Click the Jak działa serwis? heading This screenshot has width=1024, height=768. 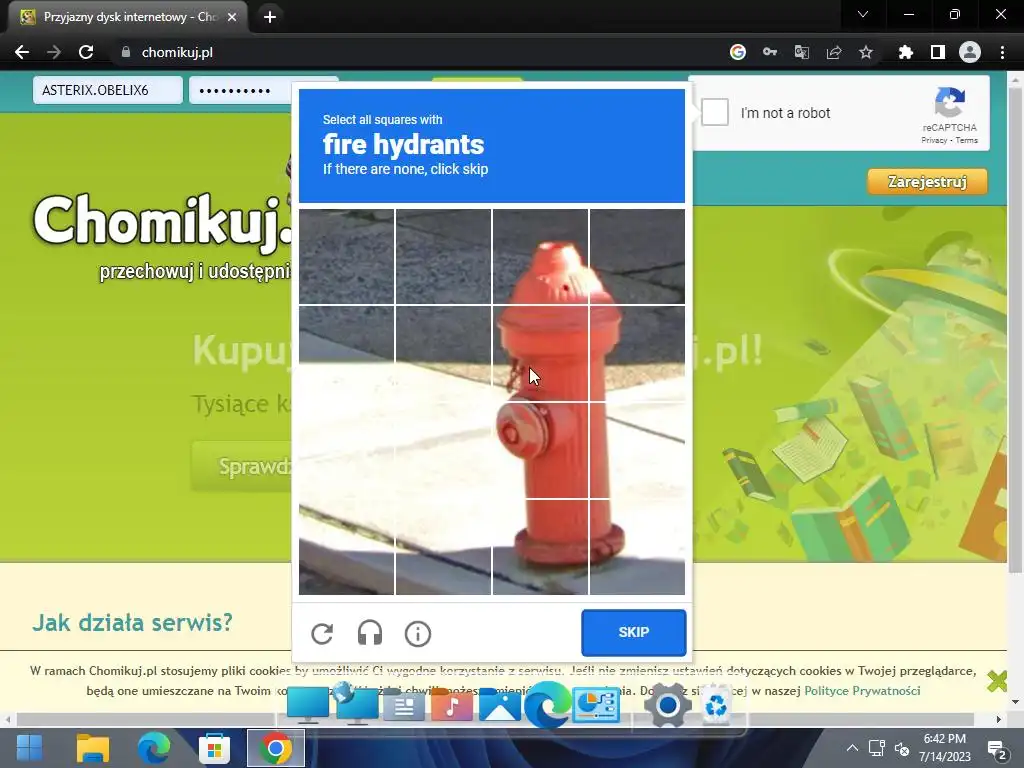coord(133,622)
